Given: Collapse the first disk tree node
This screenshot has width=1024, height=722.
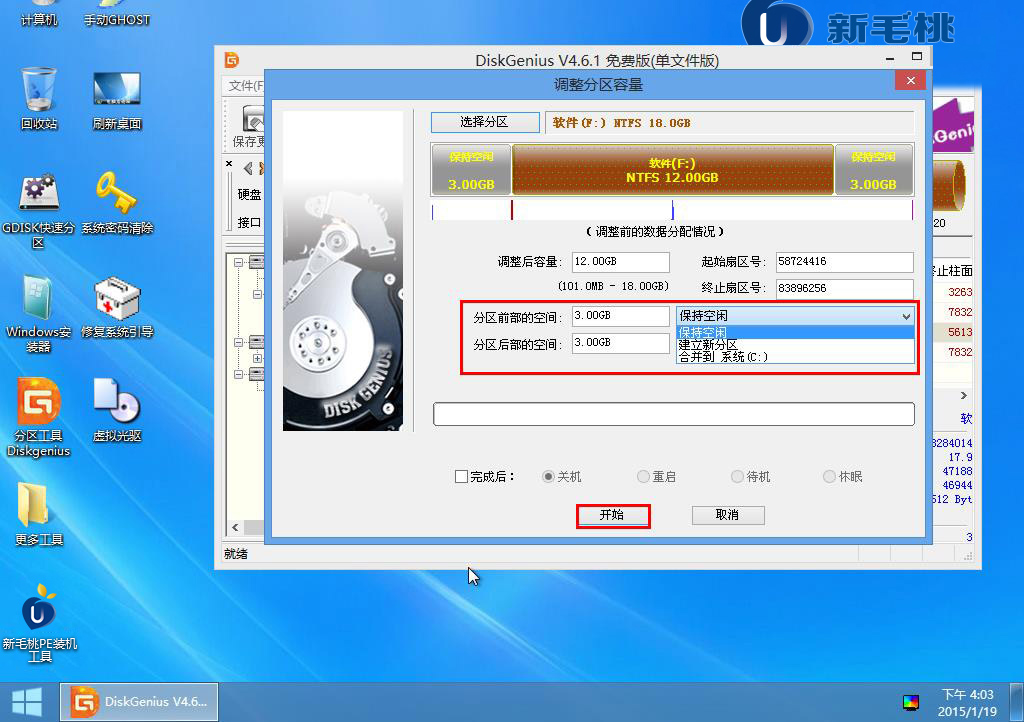Looking at the screenshot, I should pos(238,262).
